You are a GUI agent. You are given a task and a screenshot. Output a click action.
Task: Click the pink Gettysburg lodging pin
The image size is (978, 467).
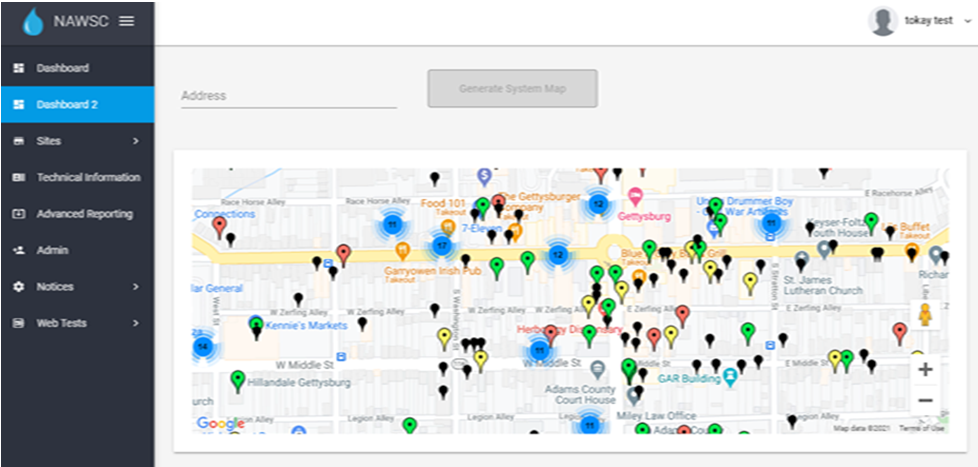(x=635, y=198)
